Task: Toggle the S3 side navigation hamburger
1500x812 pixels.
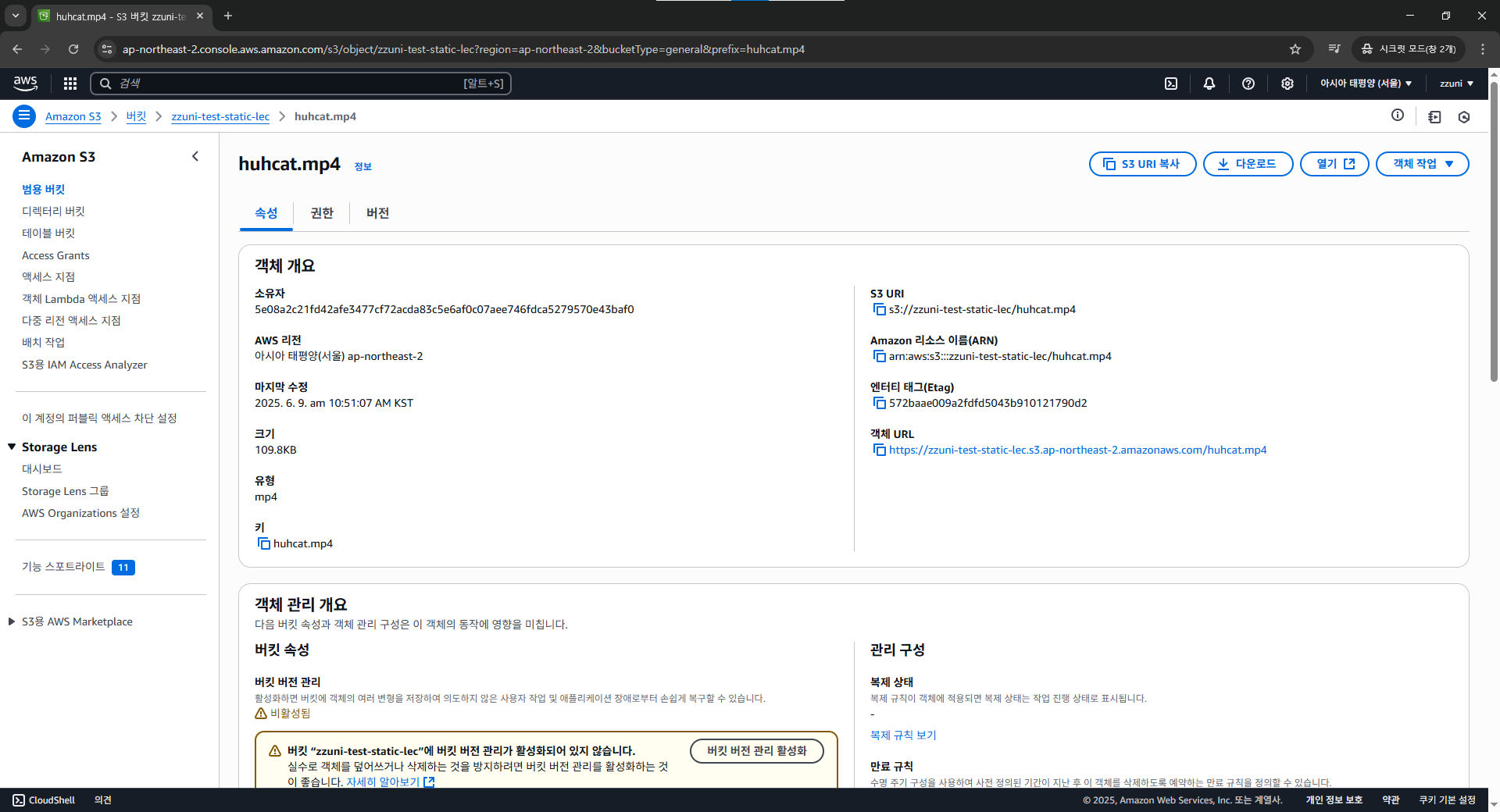Action: tap(24, 116)
